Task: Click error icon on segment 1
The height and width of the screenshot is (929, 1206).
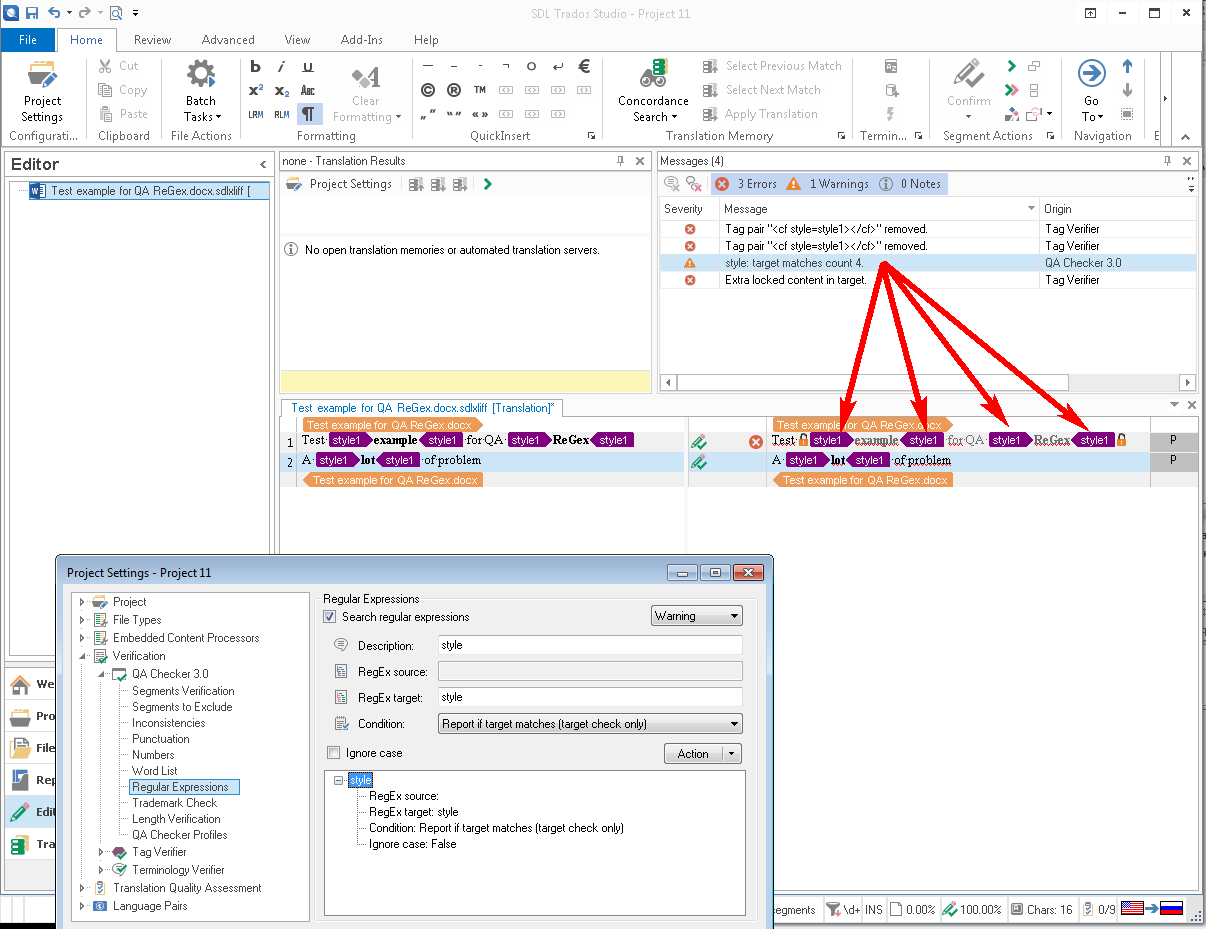Action: click(756, 441)
